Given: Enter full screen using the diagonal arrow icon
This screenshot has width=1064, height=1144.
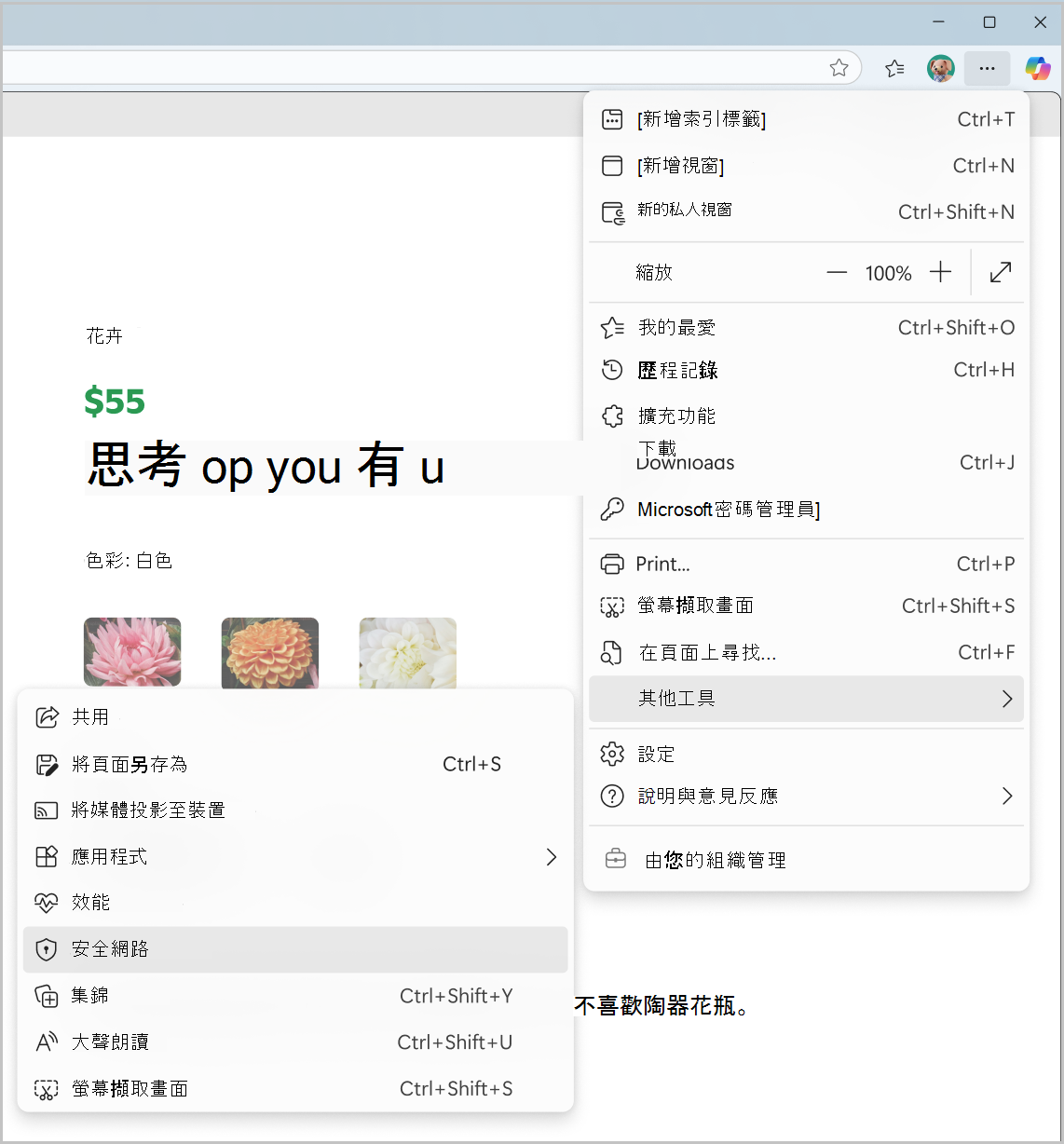Looking at the screenshot, I should pyautogui.click(x=1001, y=272).
